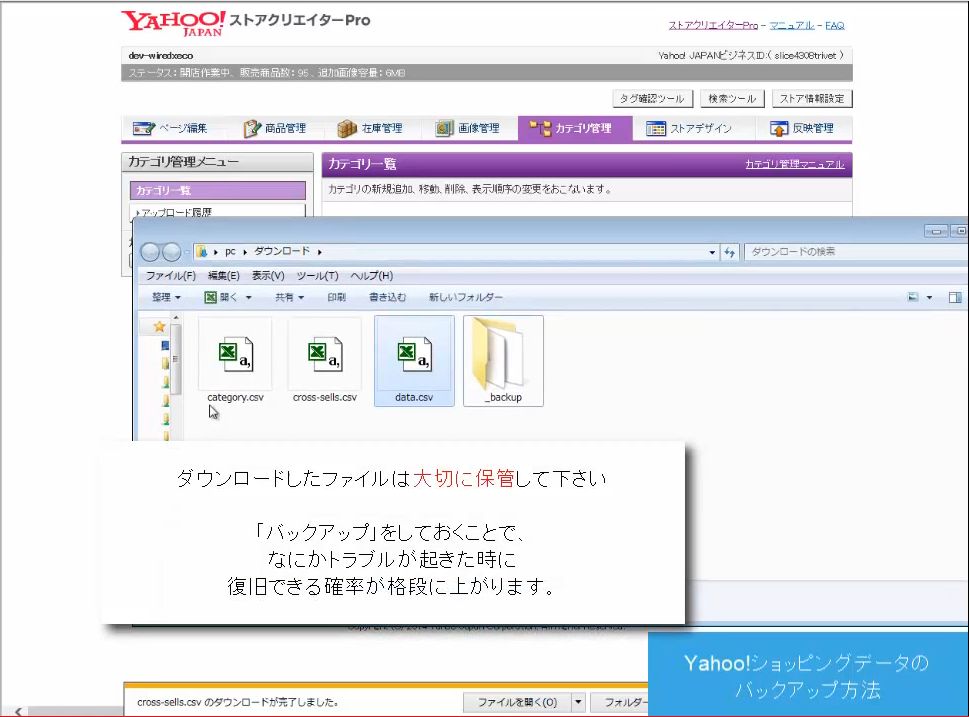969x717 pixels.
Task: Open the マニュアル link
Action: 792,25
